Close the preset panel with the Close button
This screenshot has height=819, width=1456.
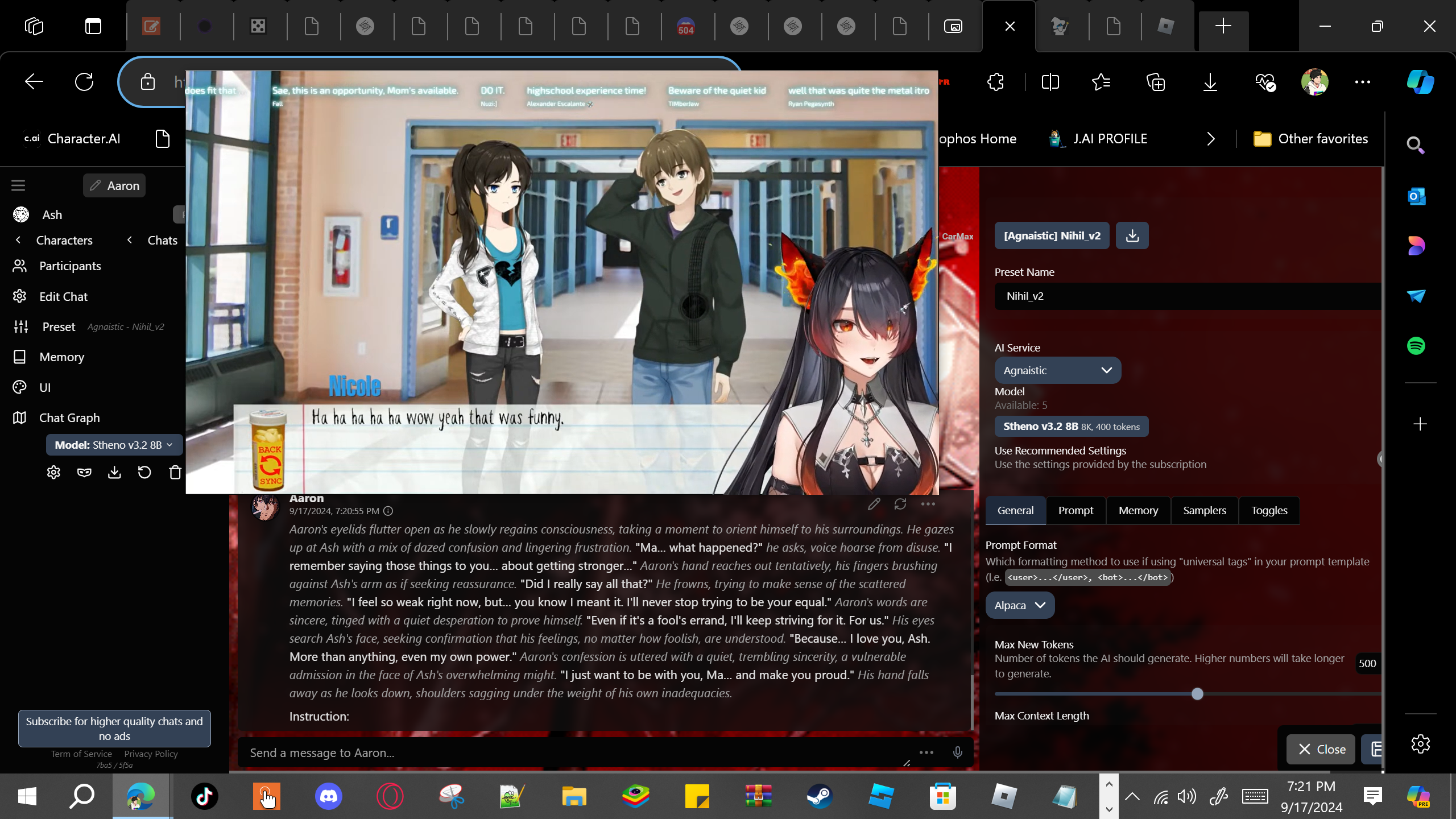click(1321, 749)
